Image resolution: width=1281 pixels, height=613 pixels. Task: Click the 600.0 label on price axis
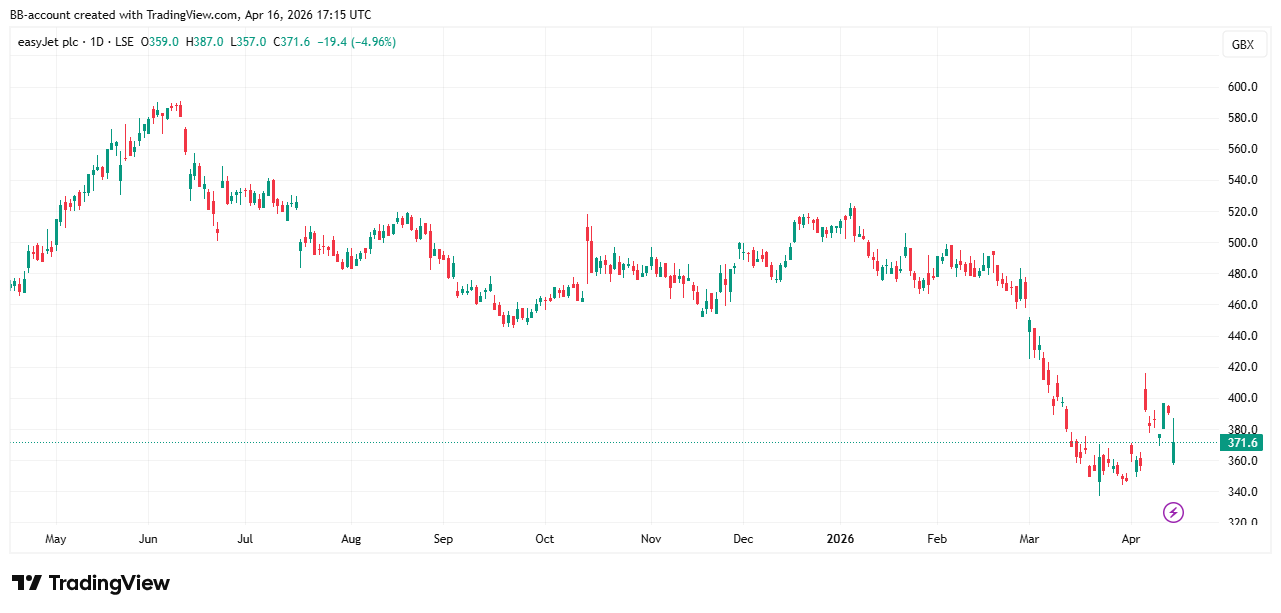1242,87
